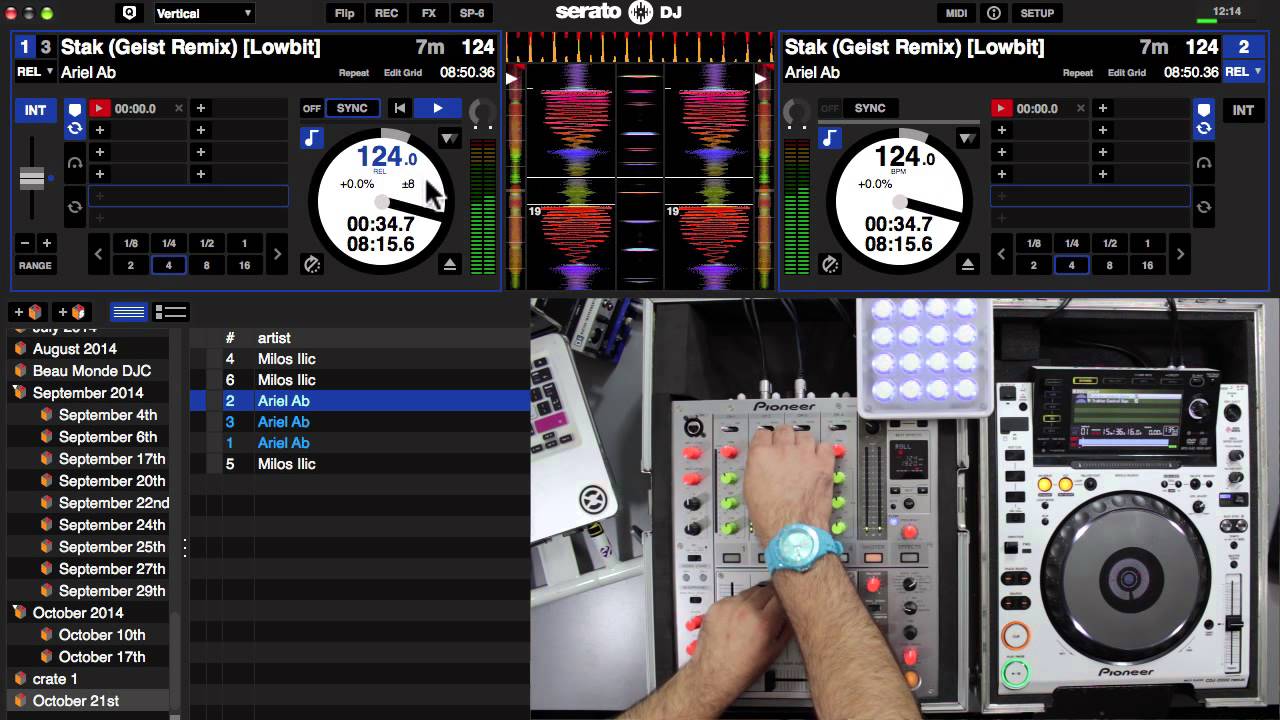Select 4-beat auto loop on left deck
Screen dimensions: 1280x720
click(169, 265)
